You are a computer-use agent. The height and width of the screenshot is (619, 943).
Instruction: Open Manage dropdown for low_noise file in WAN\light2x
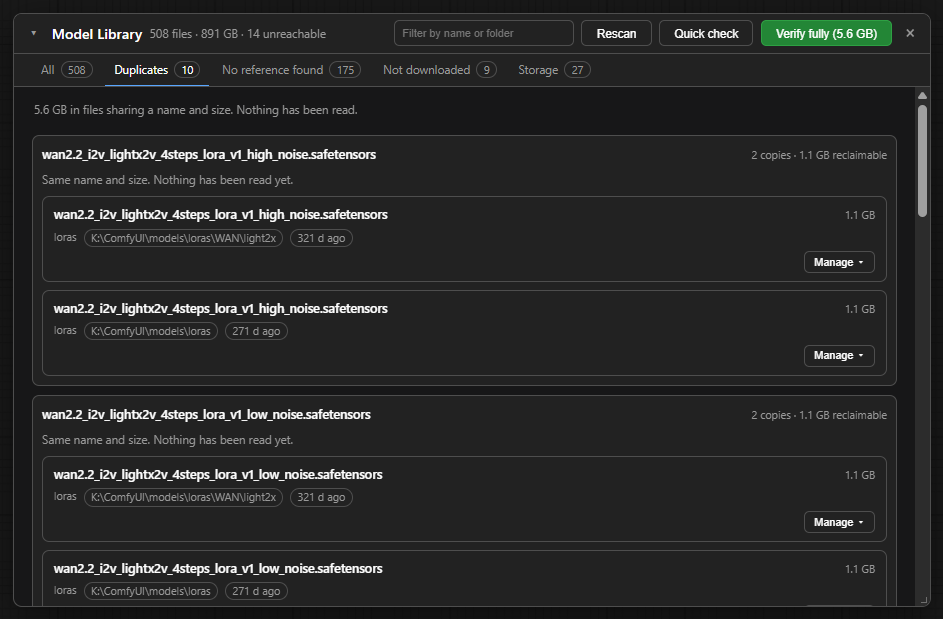coord(839,522)
